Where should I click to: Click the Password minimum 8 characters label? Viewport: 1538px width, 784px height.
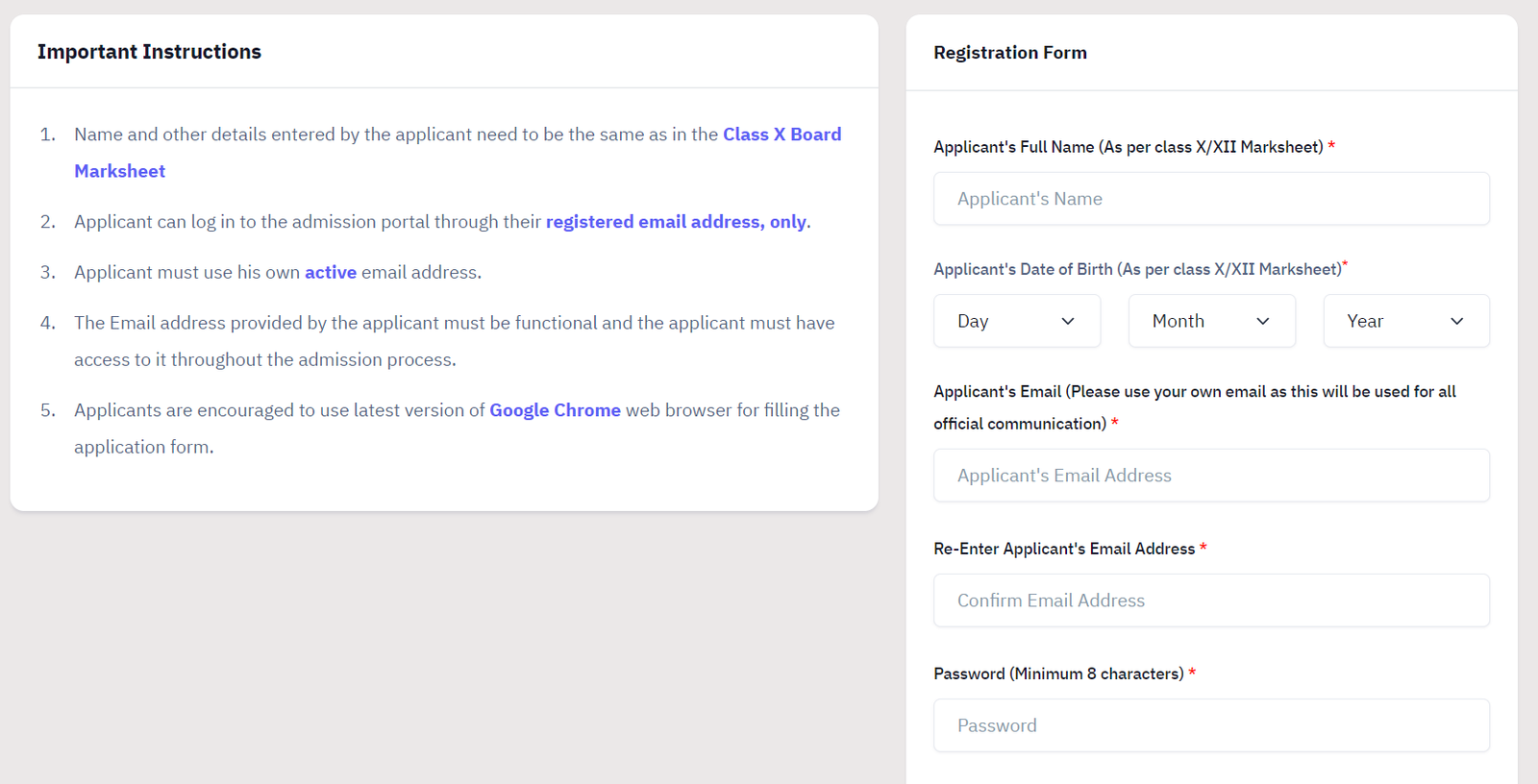coord(1058,674)
